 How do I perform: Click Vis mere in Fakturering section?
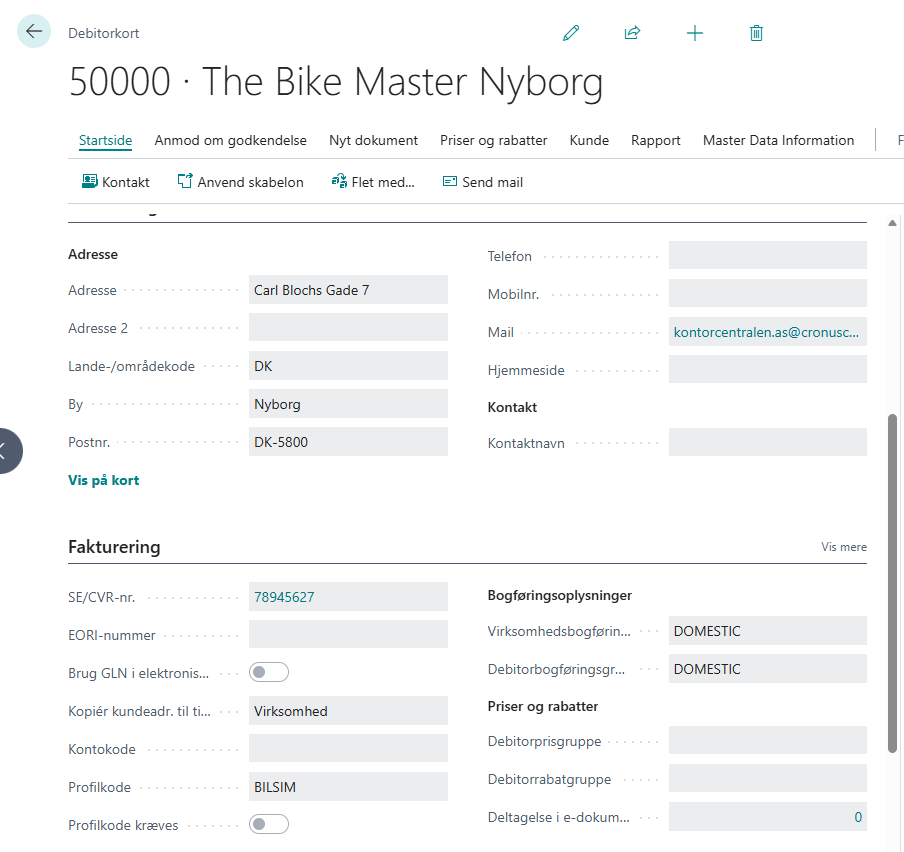click(844, 546)
